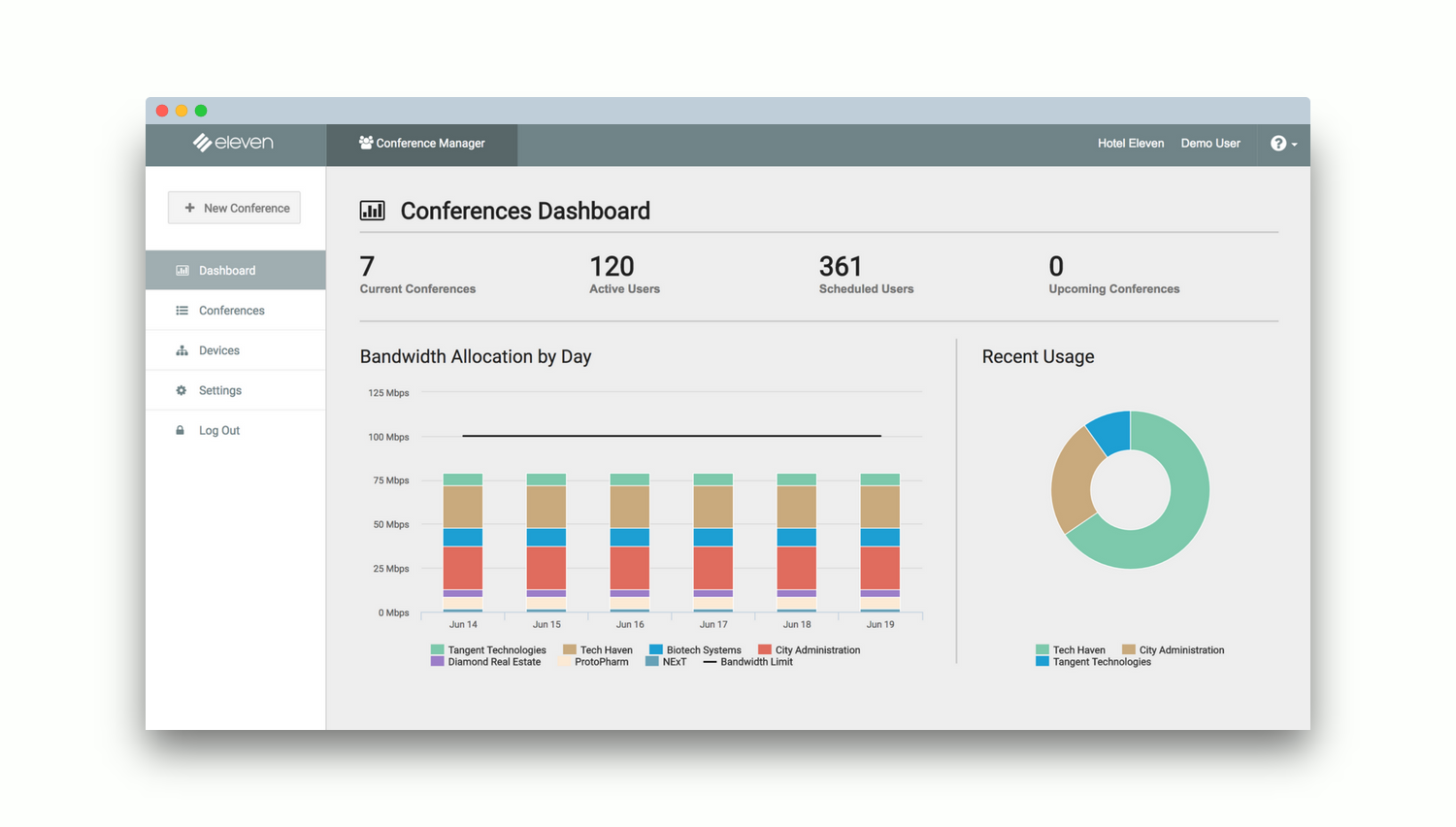The width and height of the screenshot is (1456, 827).
Task: Click the Jun 14 stacked bar
Action: [463, 543]
